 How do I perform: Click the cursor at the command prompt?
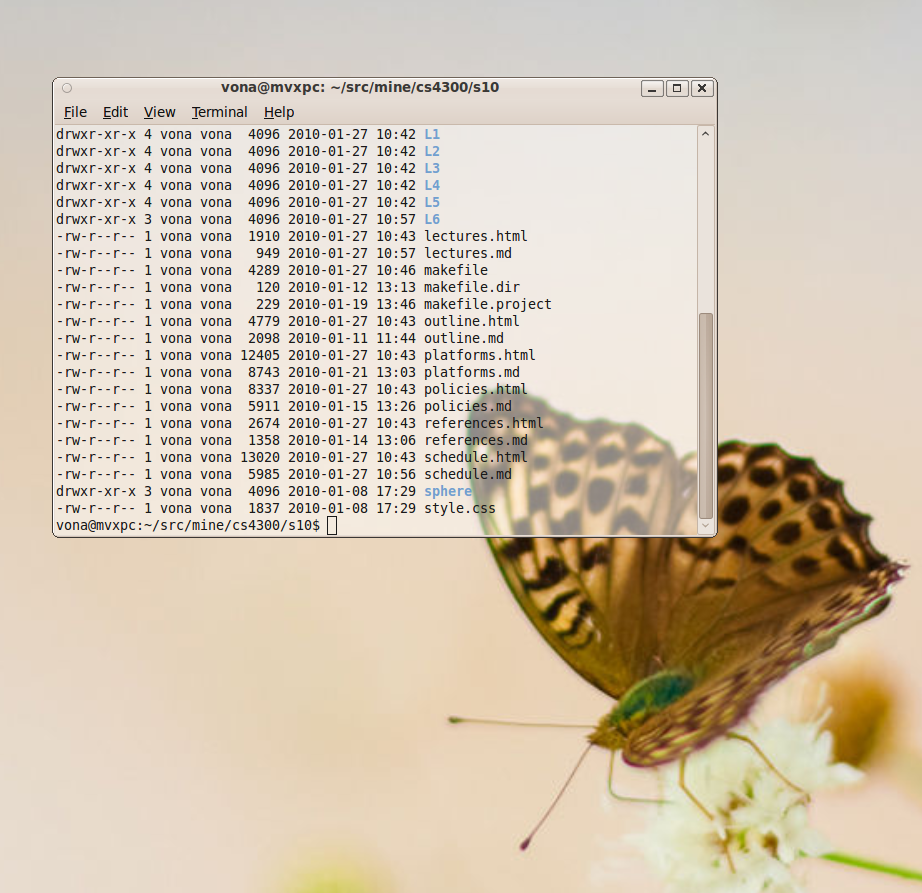click(x=332, y=525)
